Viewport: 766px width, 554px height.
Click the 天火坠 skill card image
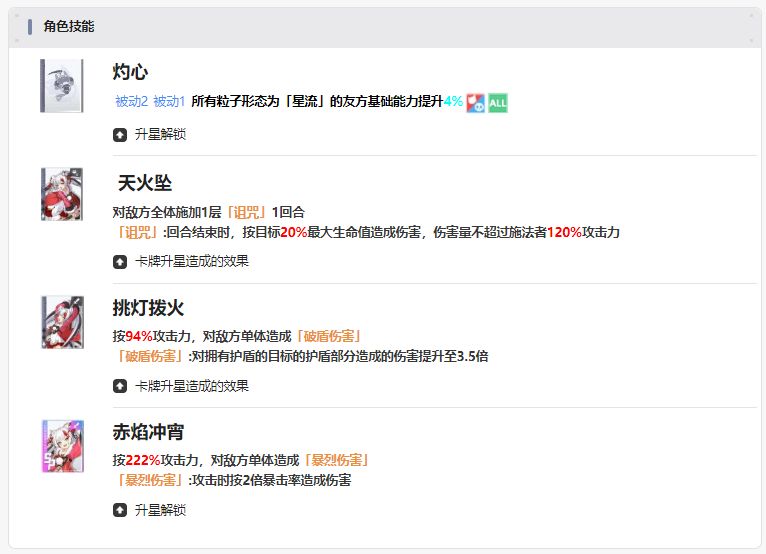click(x=62, y=194)
